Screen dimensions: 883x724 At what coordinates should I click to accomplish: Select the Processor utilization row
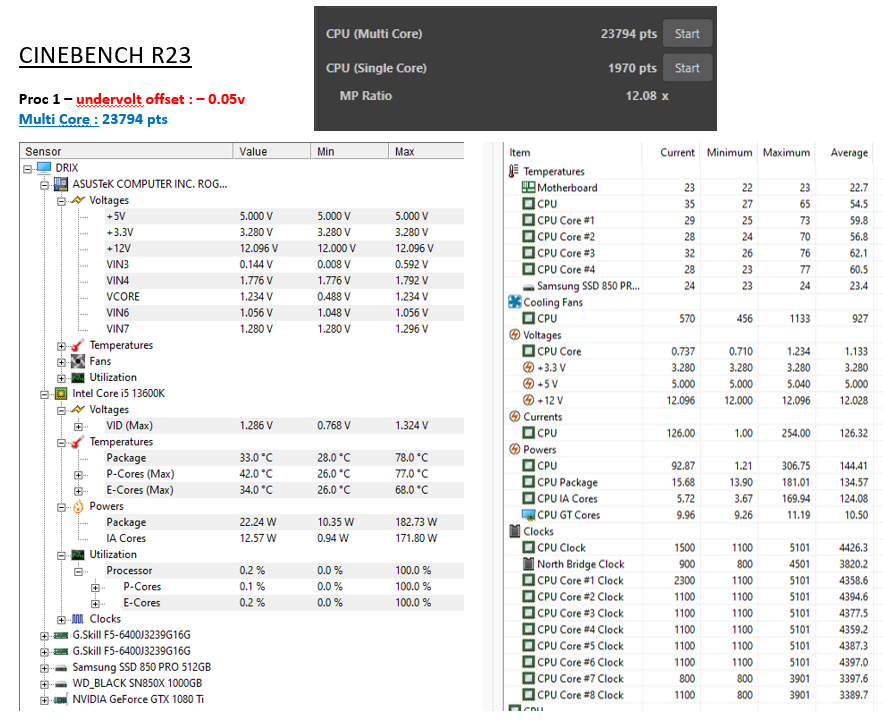click(x=284, y=570)
